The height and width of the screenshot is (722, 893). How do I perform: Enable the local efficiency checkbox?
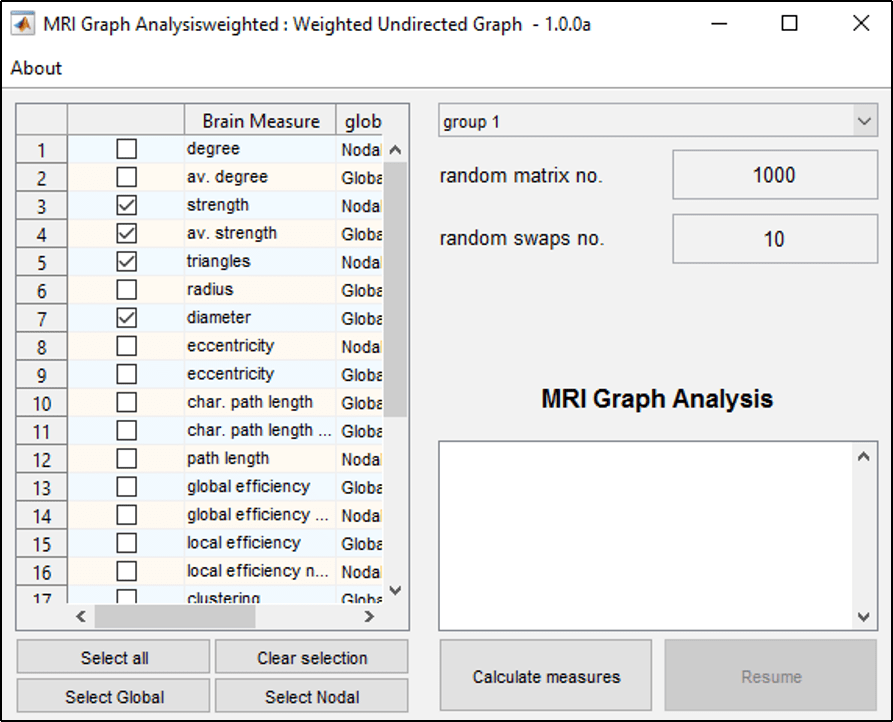126,543
